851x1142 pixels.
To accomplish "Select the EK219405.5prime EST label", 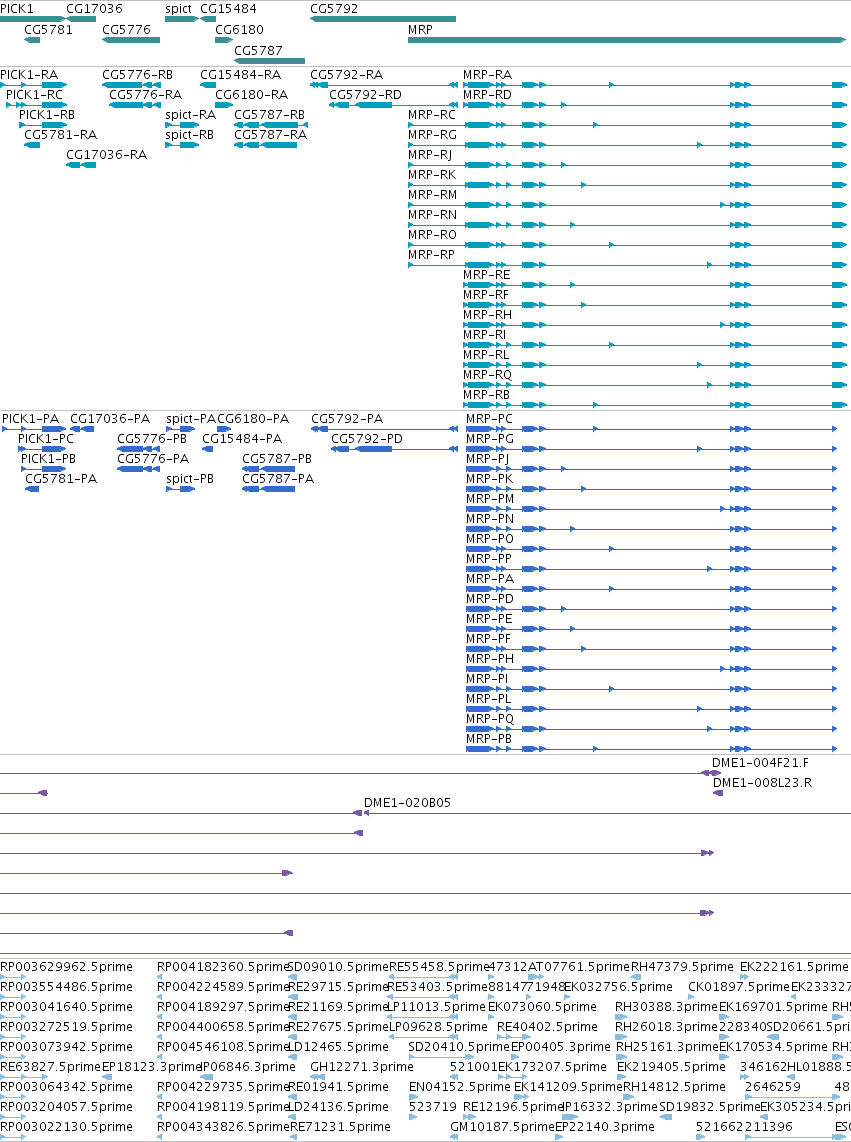I will [x=671, y=1067].
